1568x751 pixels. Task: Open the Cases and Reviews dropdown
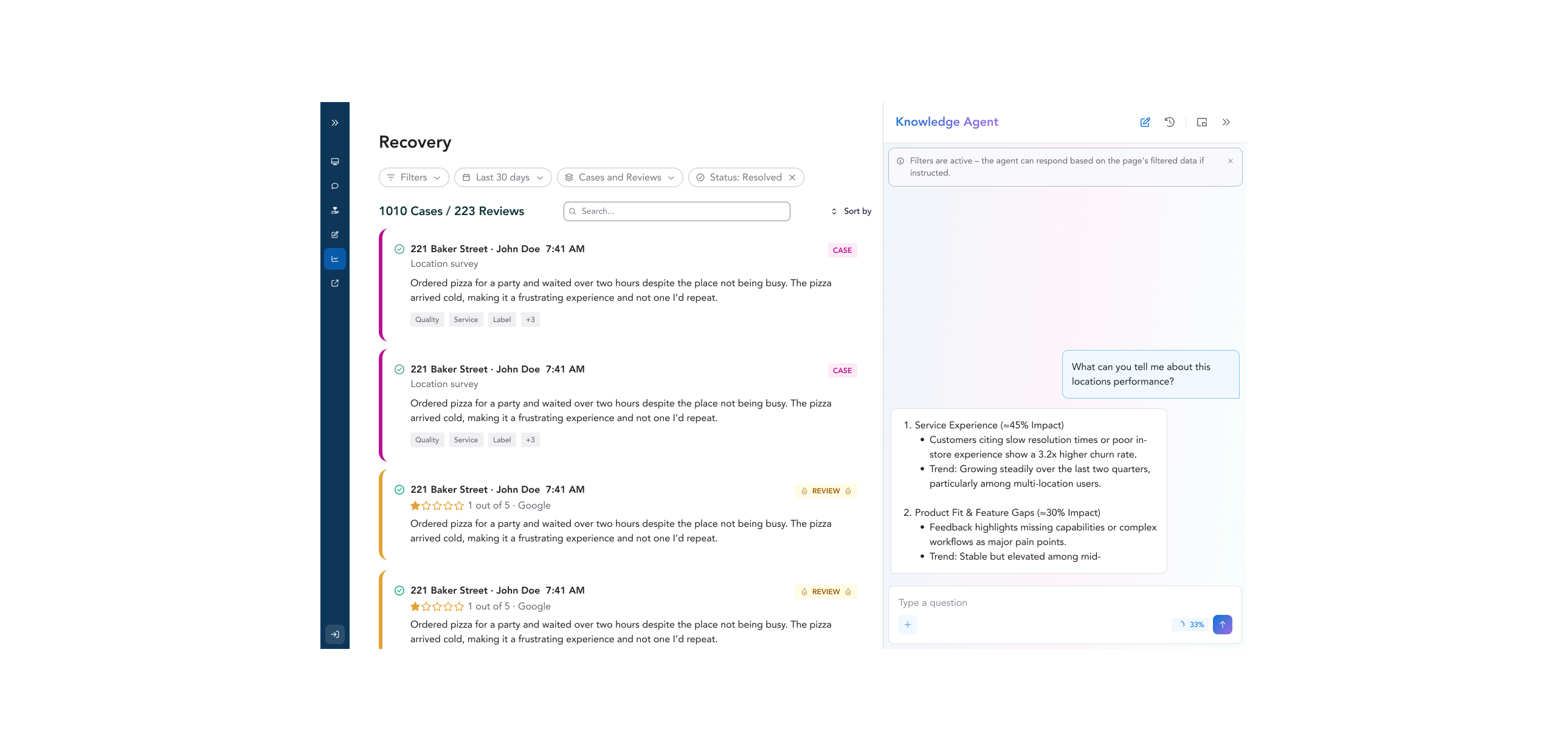620,177
